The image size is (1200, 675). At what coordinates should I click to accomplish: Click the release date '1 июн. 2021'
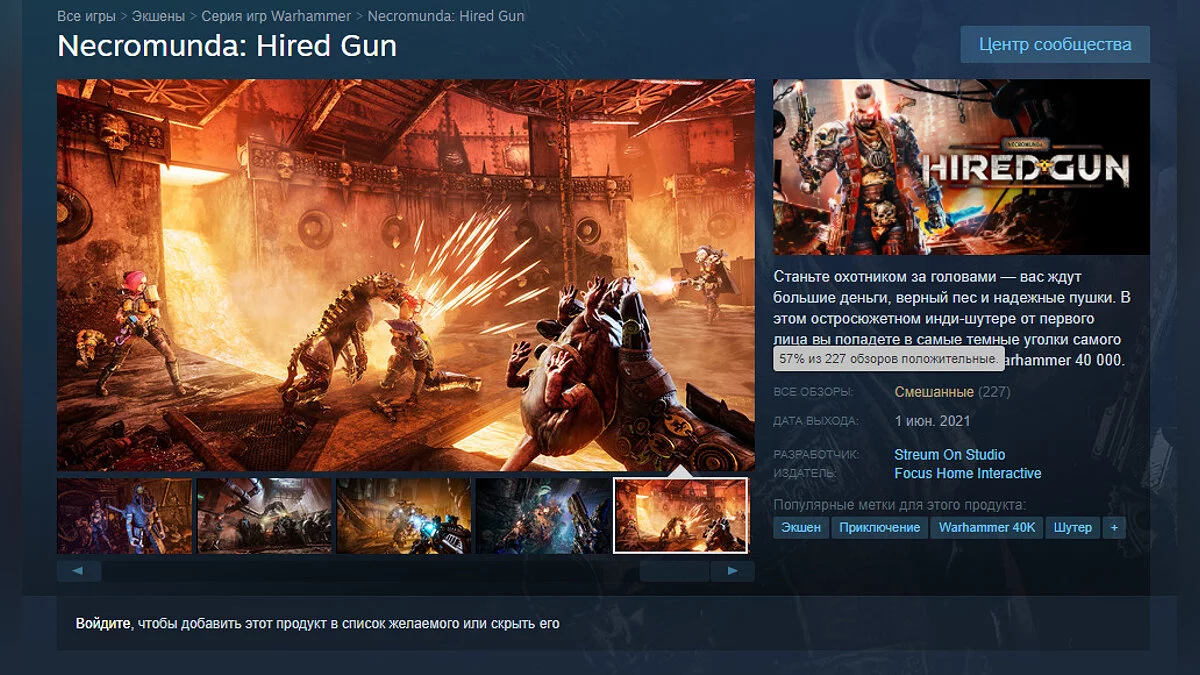(x=933, y=421)
